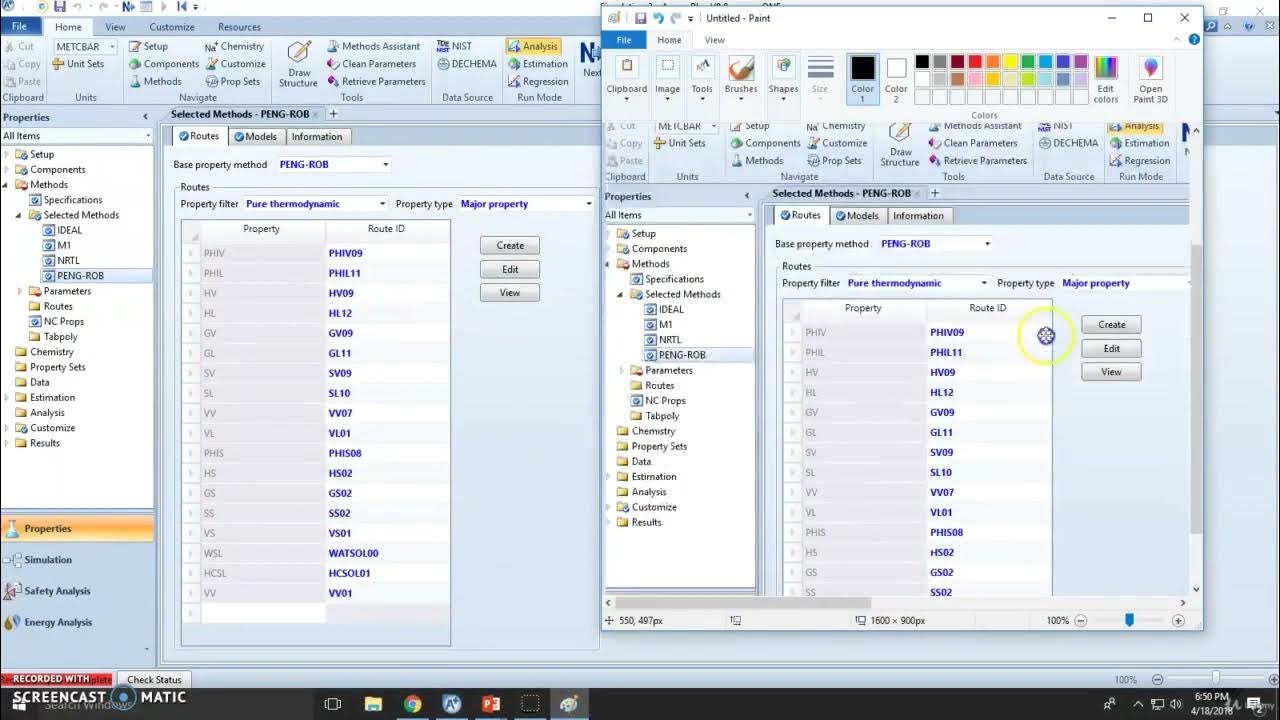Open Simulation environment in Aspen sidebar
The width and height of the screenshot is (1280, 720).
tap(76, 560)
